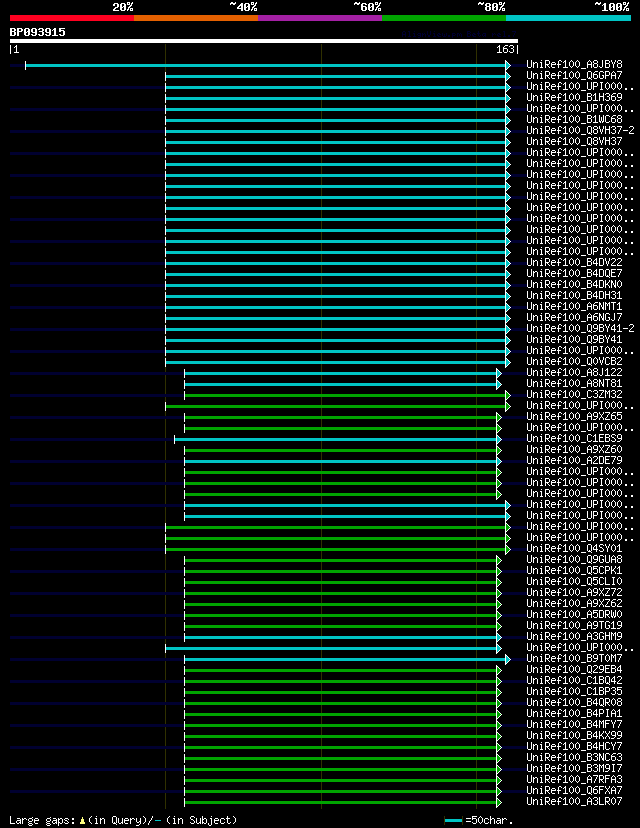Open hit UniRef100_Q4SY01
The image size is (640, 828).
(x=575, y=549)
